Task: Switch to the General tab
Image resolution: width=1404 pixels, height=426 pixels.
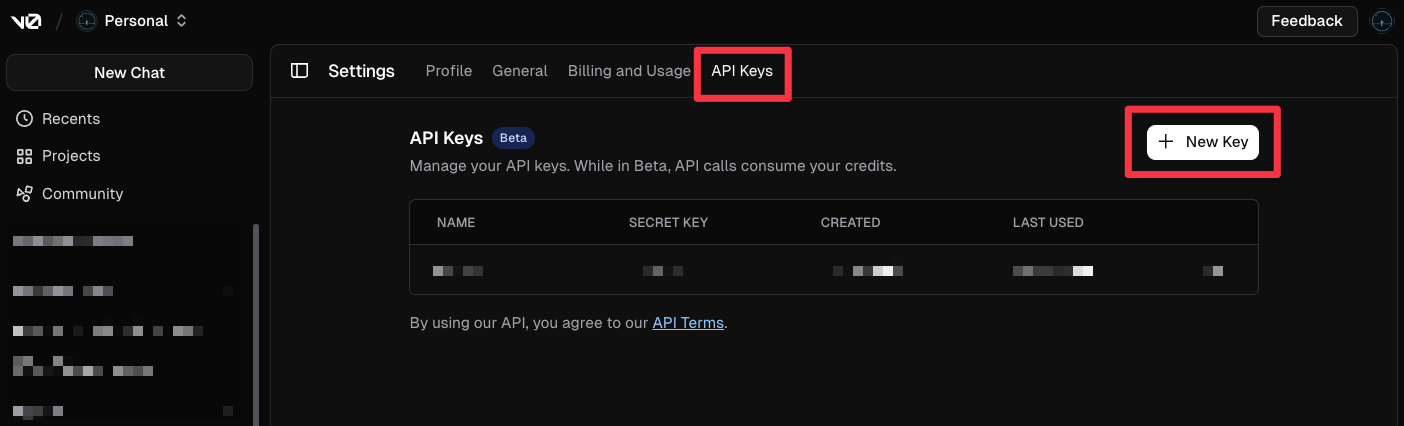Action: pyautogui.click(x=520, y=71)
